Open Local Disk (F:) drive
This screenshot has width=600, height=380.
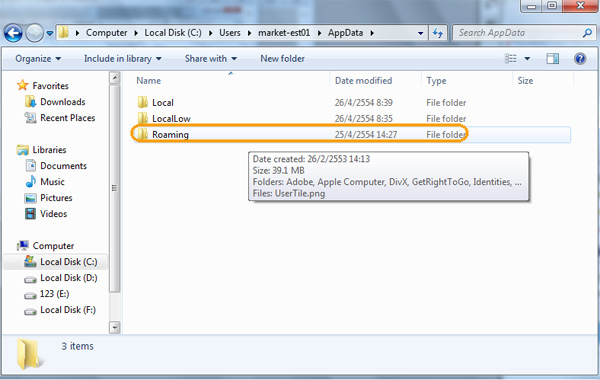[x=68, y=310]
